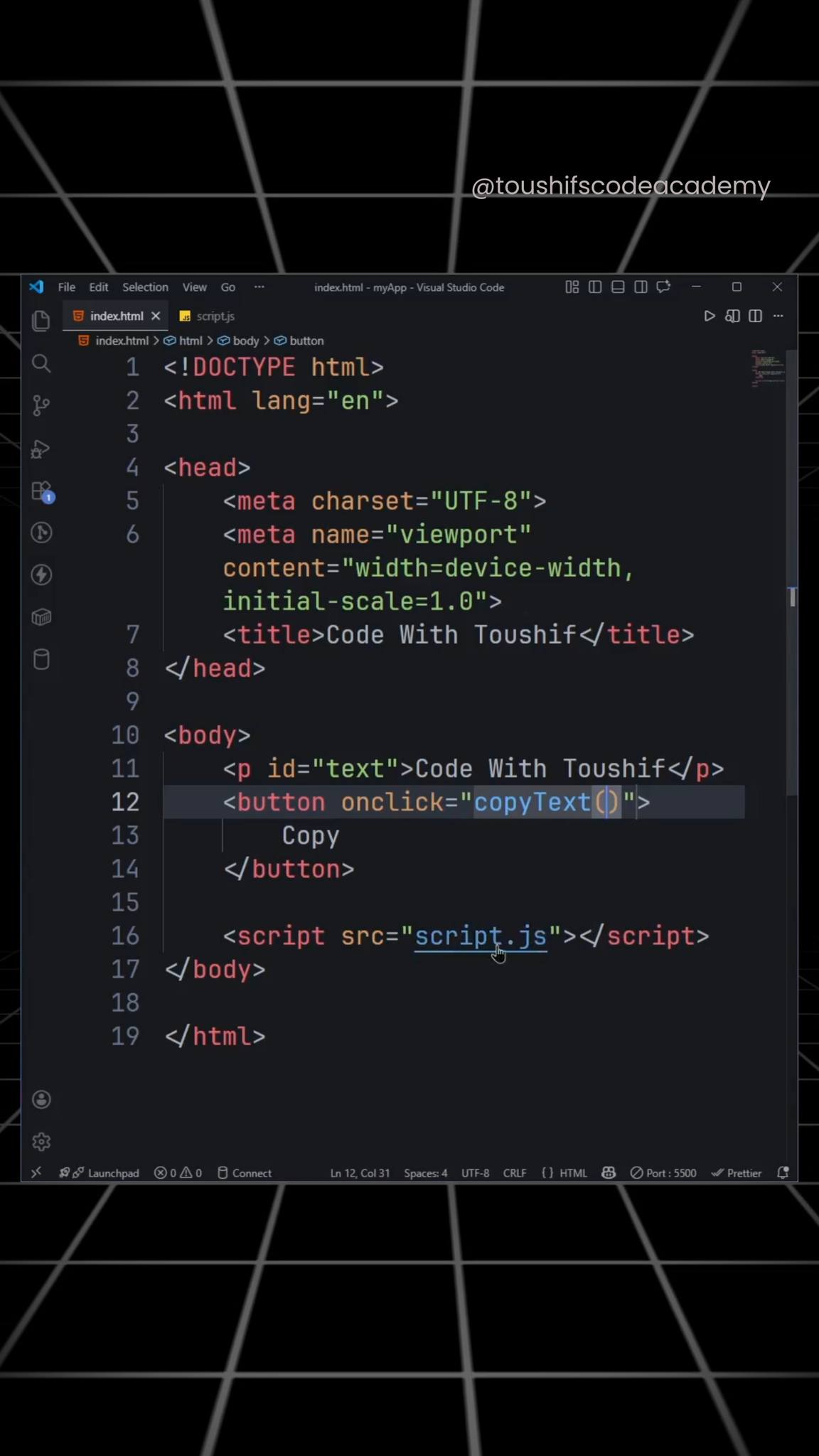This screenshot has height=1456, width=819.
Task: Open the Search view
Action: [41, 364]
